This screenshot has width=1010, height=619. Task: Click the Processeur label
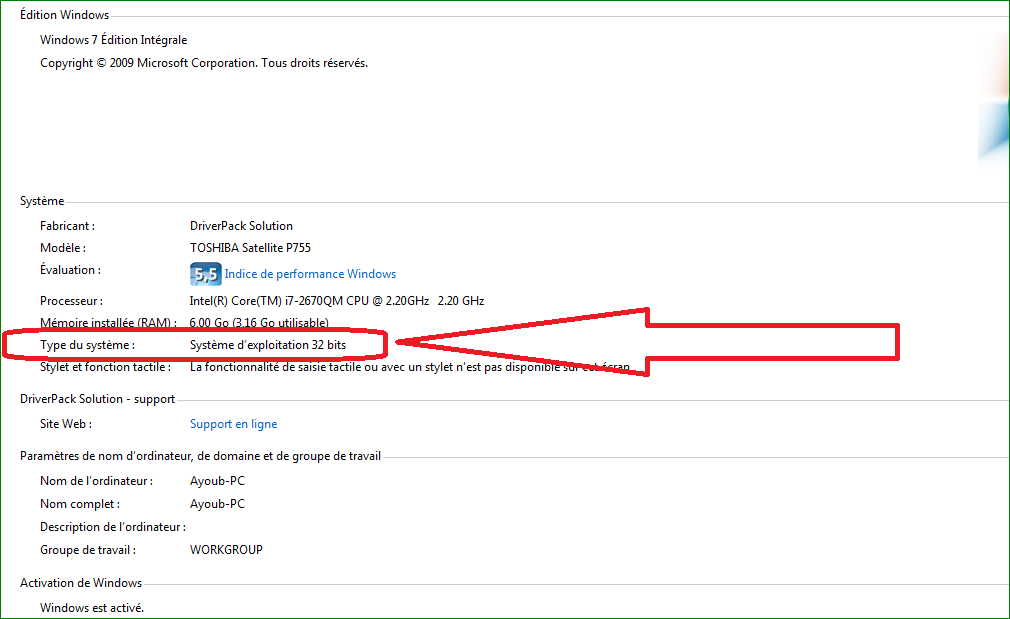point(71,301)
